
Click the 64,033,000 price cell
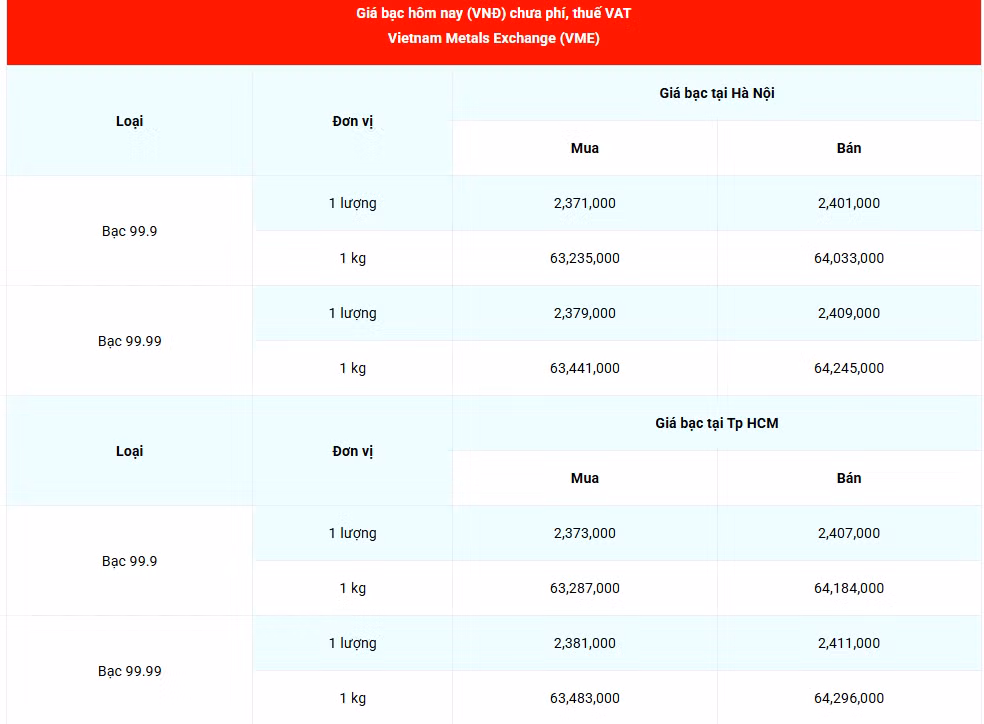click(849, 258)
